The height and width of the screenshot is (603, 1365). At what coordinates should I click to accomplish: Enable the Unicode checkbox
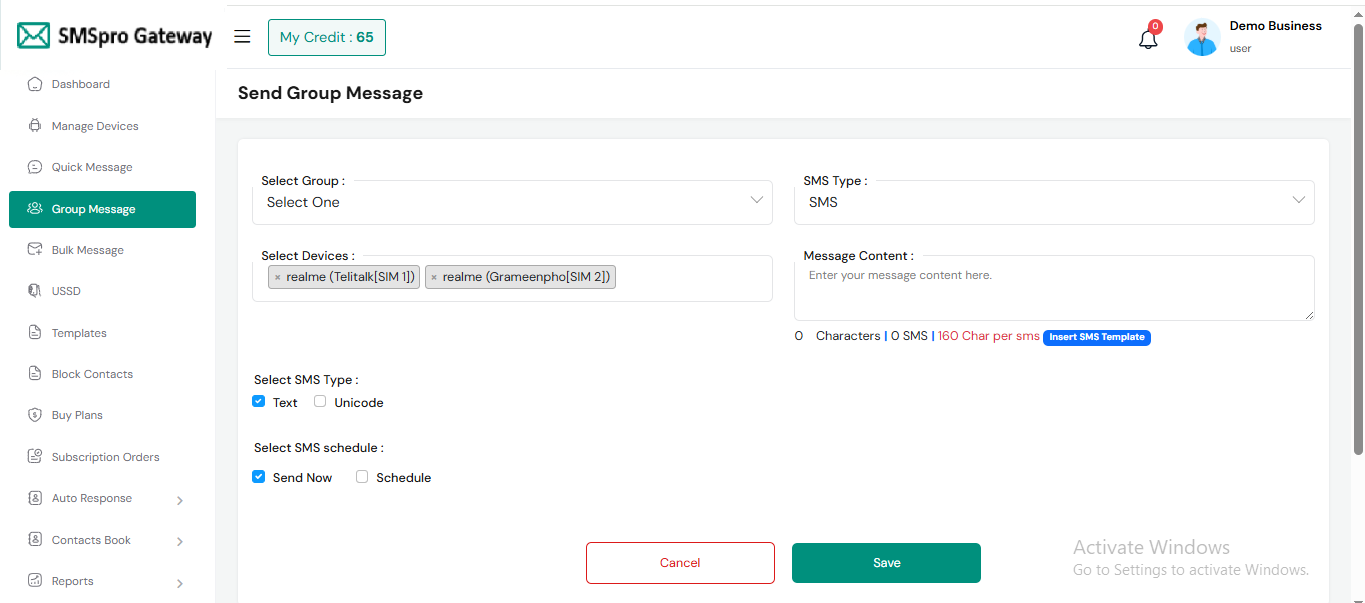[x=320, y=402]
